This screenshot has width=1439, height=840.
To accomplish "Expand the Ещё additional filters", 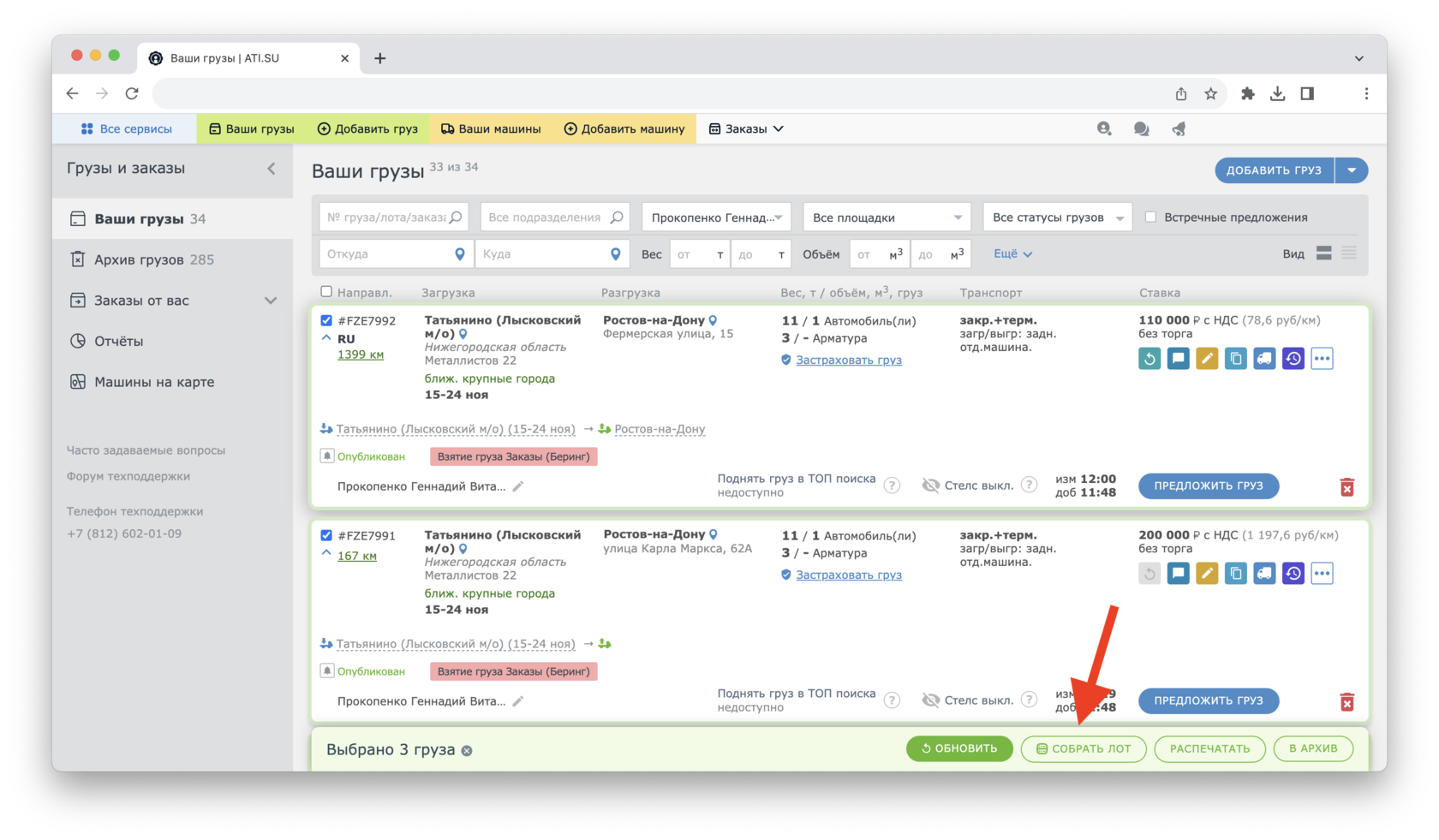I will pos(1012,253).
